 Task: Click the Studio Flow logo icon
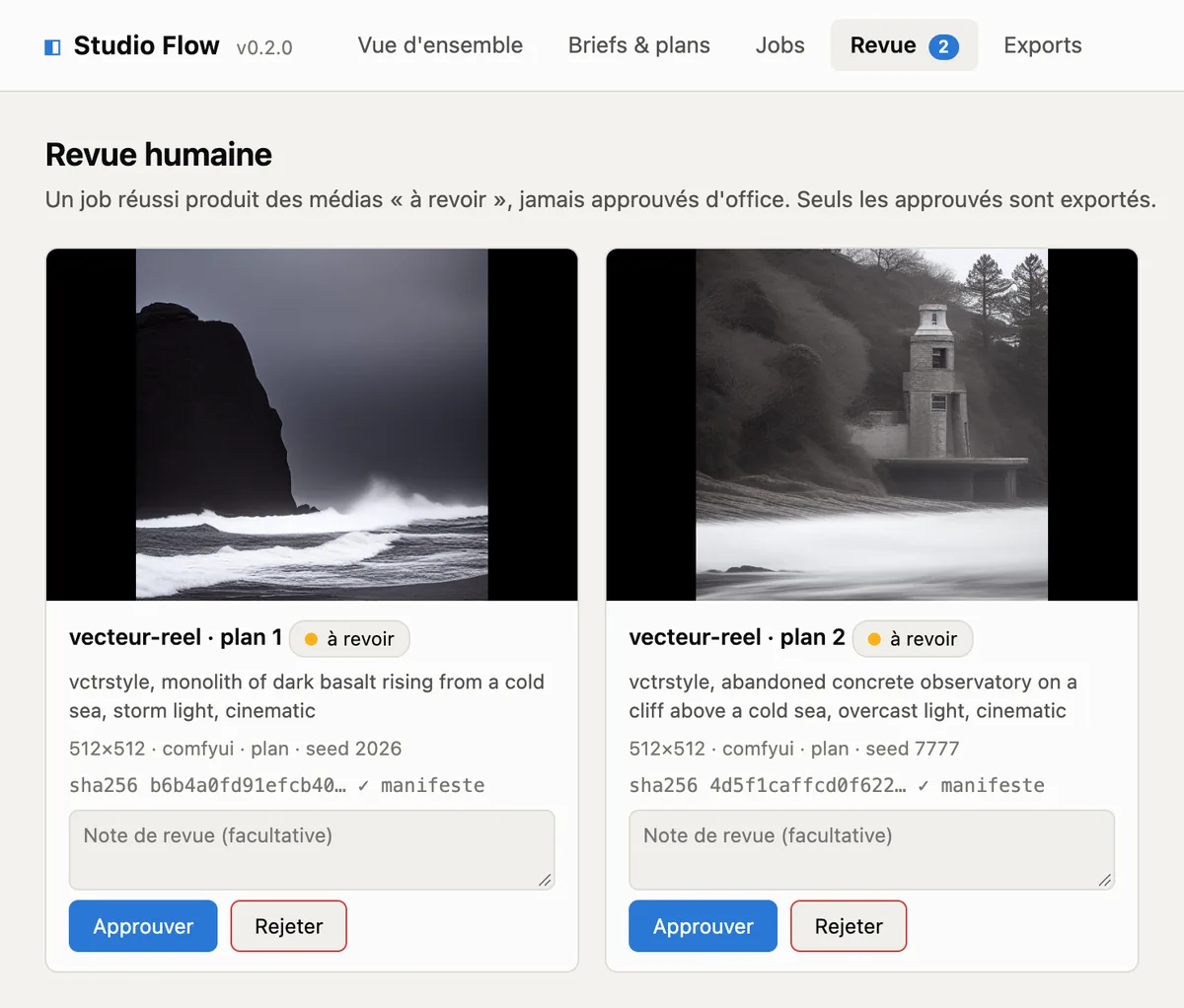pyautogui.click(x=53, y=46)
